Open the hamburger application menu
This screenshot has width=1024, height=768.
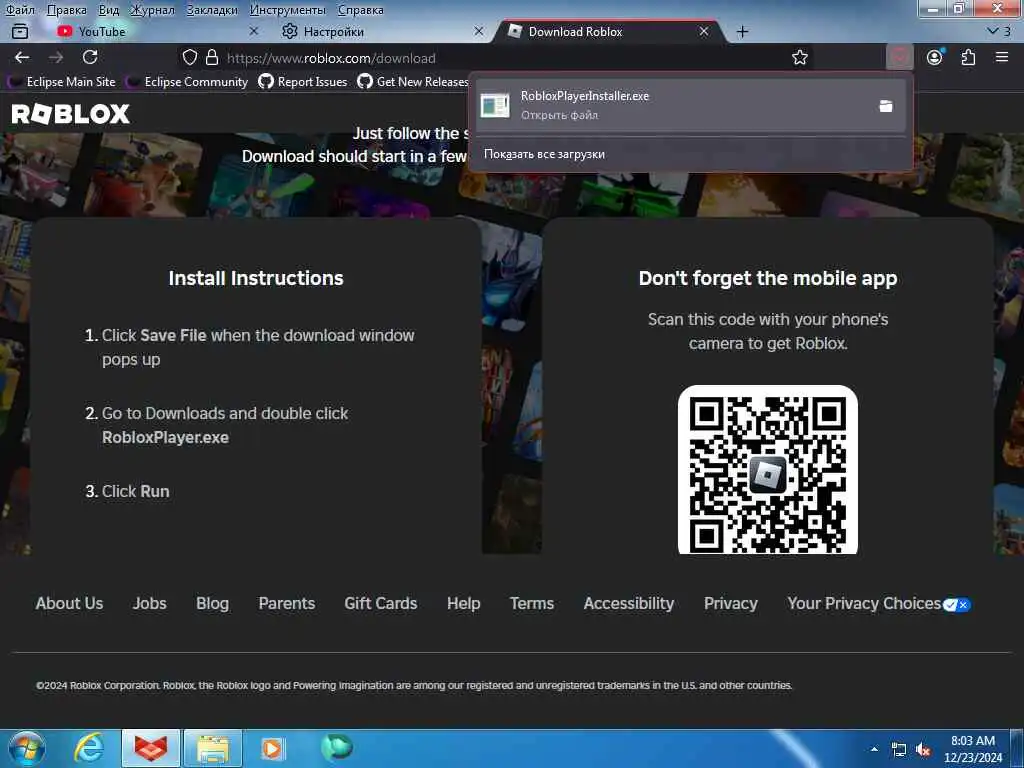point(1002,57)
